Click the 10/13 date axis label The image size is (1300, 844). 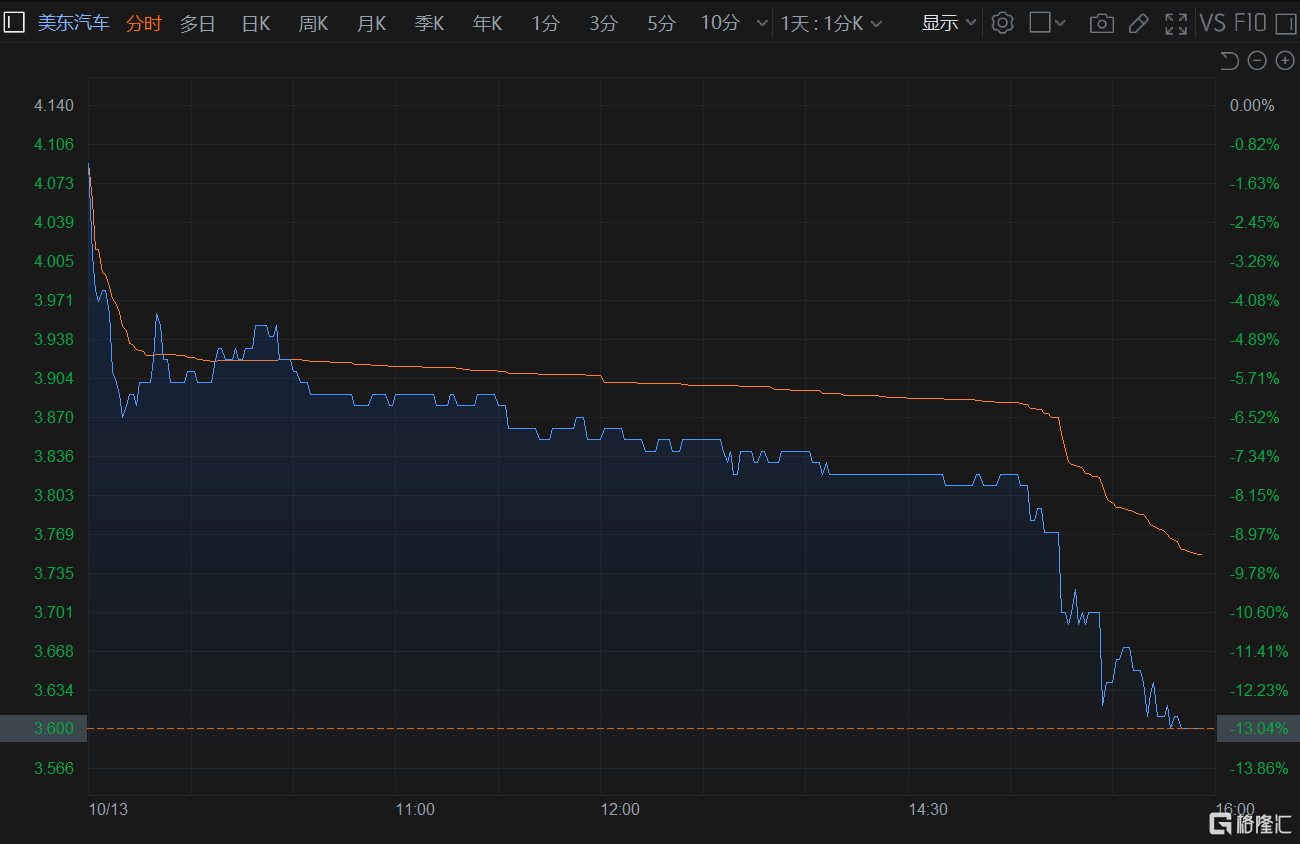tap(108, 809)
